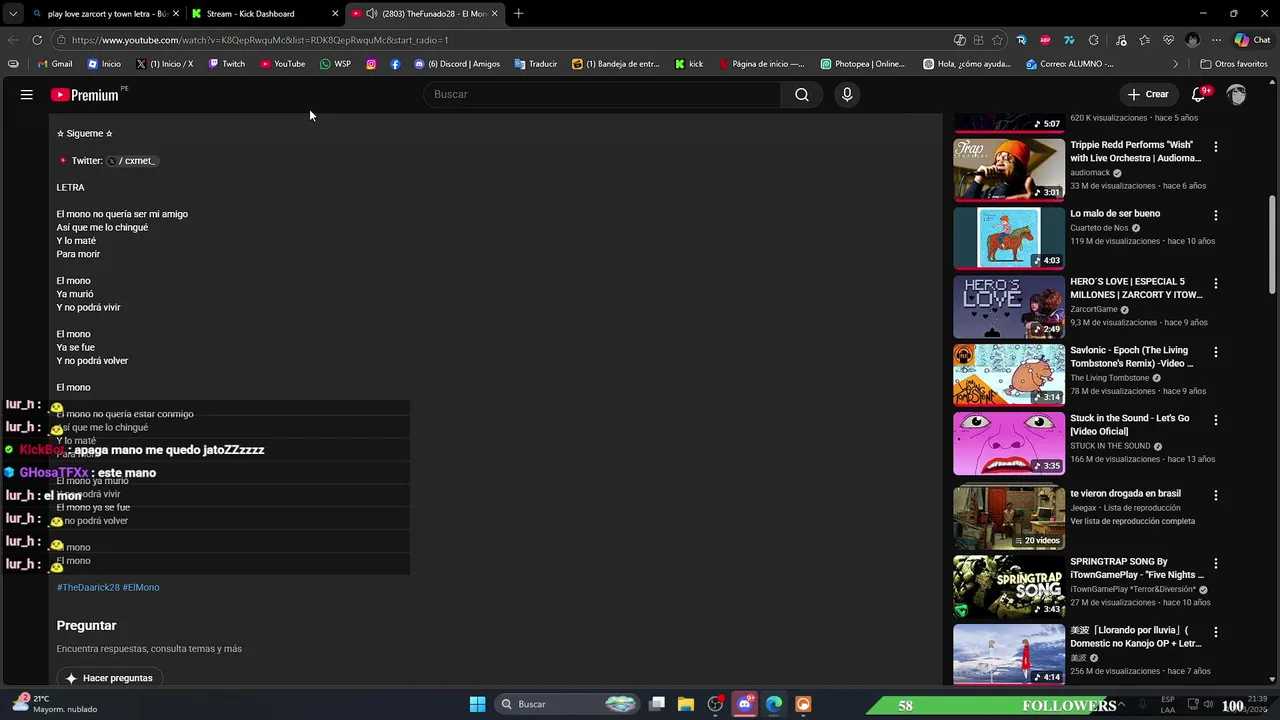Switch to the Stream - Kick Dashboard tab
The width and height of the screenshot is (1280, 720).
pyautogui.click(x=265, y=14)
